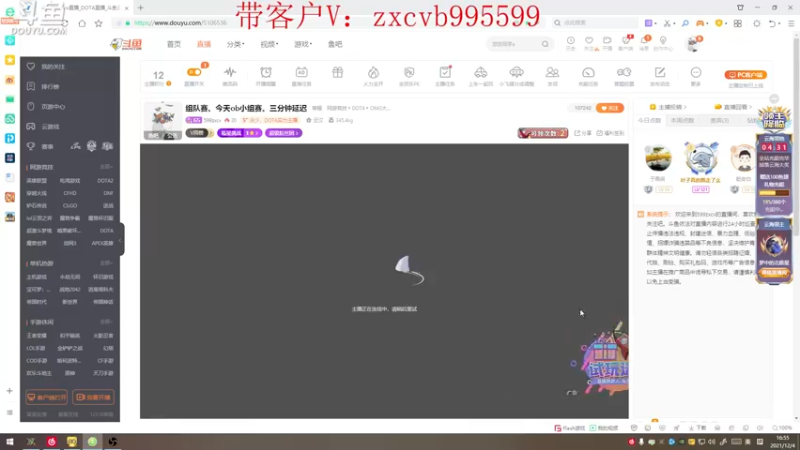Click the client download button in sidebar bottom
800x450 pixels.
click(46, 397)
